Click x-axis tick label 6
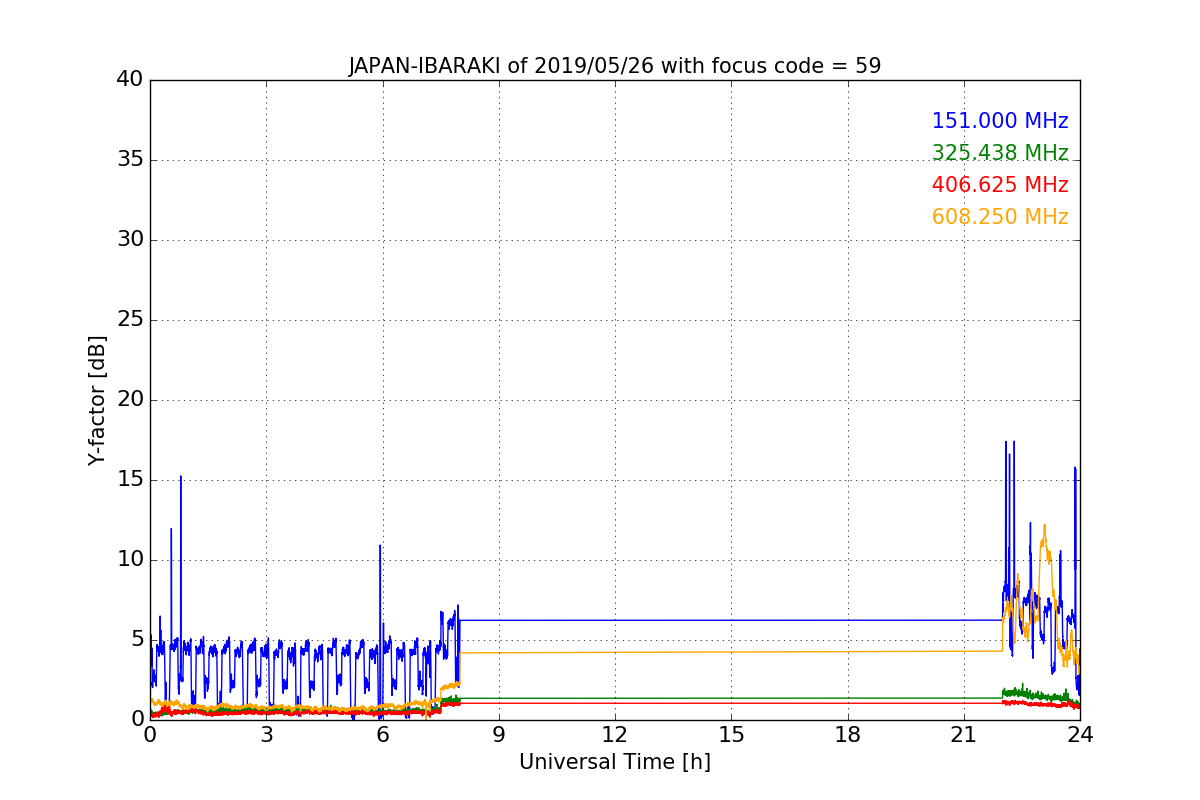 pyautogui.click(x=382, y=735)
